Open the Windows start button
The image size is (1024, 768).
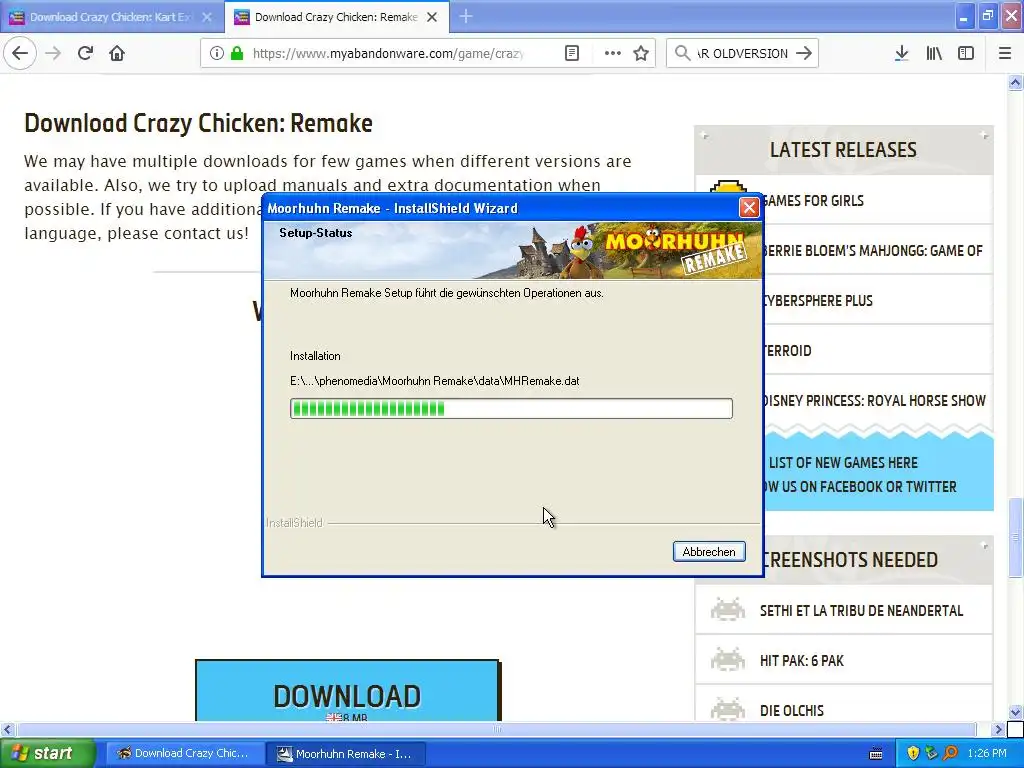(x=47, y=754)
